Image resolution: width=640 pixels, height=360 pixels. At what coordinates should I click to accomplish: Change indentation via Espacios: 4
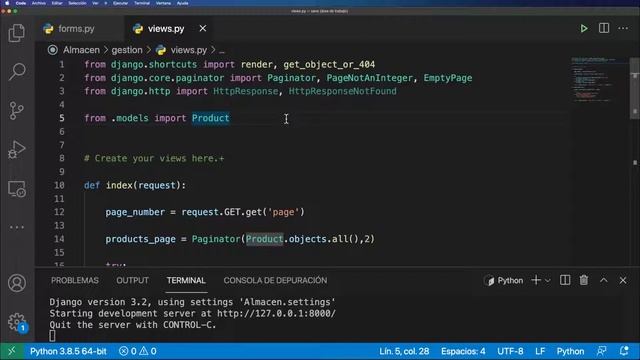coord(463,351)
